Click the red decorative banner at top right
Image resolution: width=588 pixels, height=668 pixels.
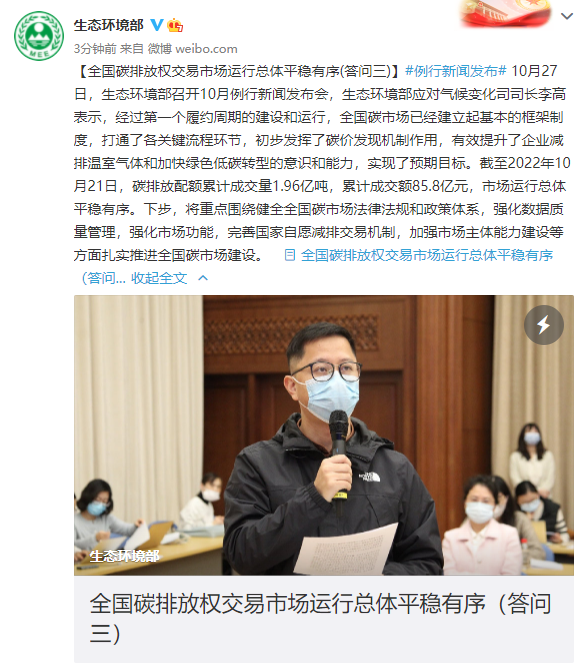506,13
